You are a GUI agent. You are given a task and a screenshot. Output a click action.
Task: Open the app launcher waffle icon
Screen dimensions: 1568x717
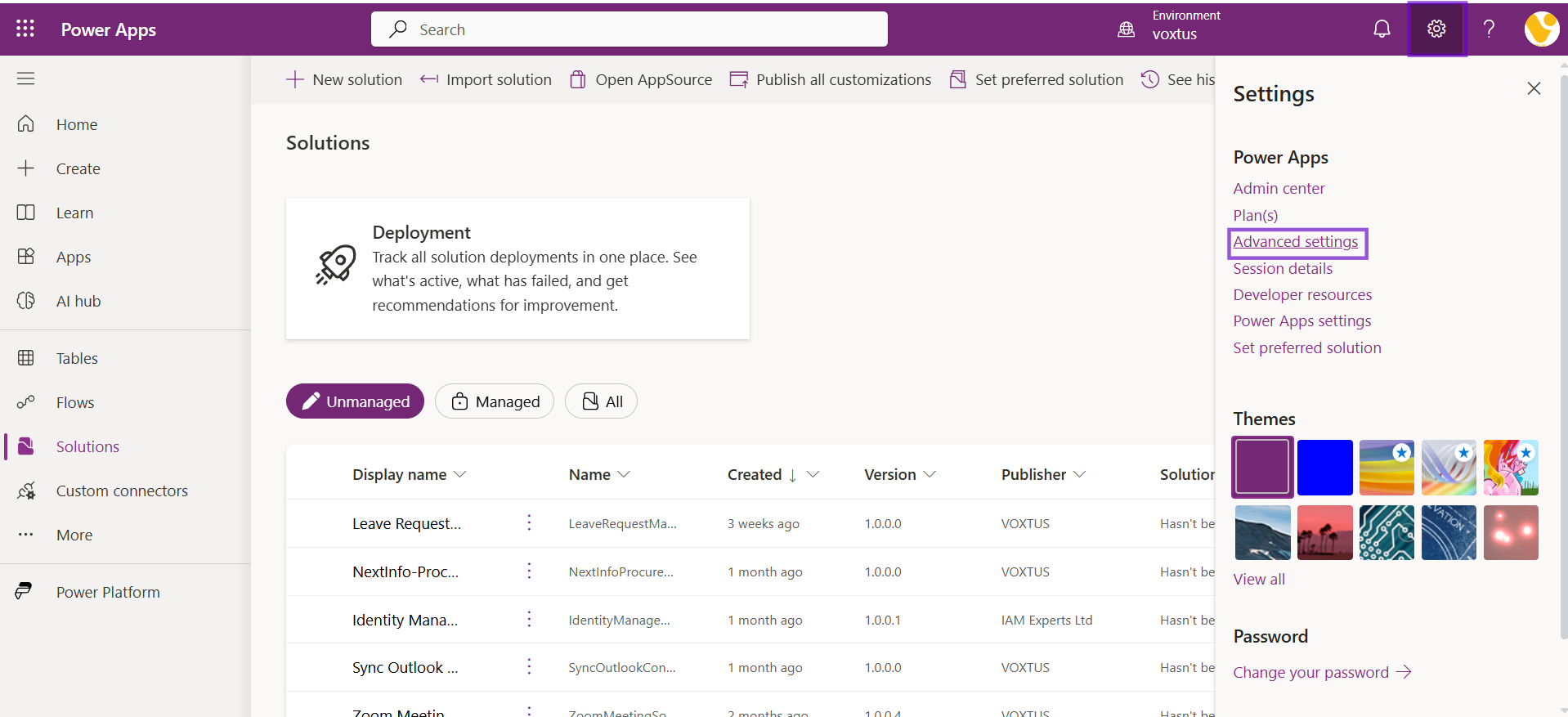[x=25, y=29]
